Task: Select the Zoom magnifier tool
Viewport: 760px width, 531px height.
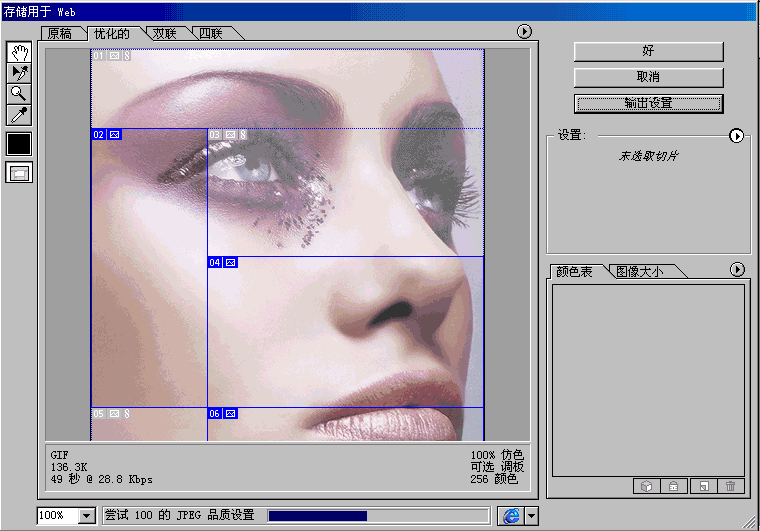Action: (x=19, y=93)
